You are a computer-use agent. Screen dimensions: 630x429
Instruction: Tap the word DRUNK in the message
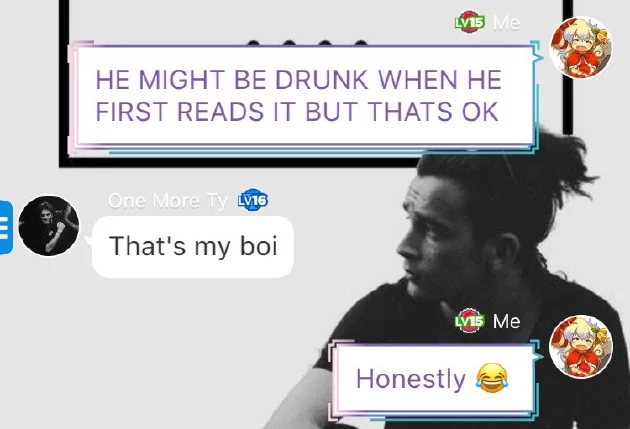321,80
